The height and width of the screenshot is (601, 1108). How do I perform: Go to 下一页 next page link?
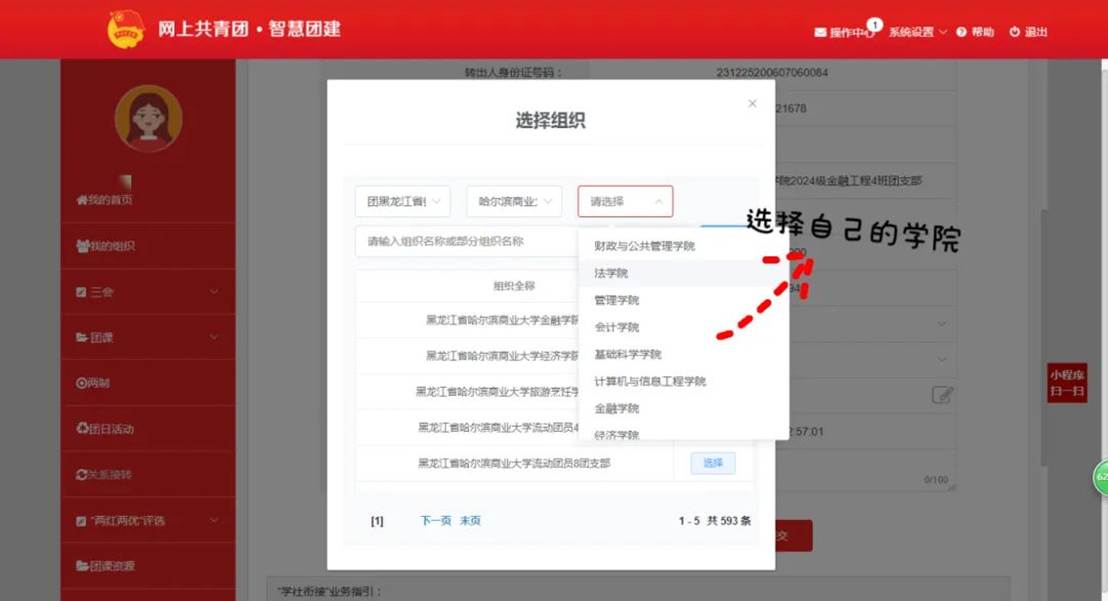coord(435,521)
